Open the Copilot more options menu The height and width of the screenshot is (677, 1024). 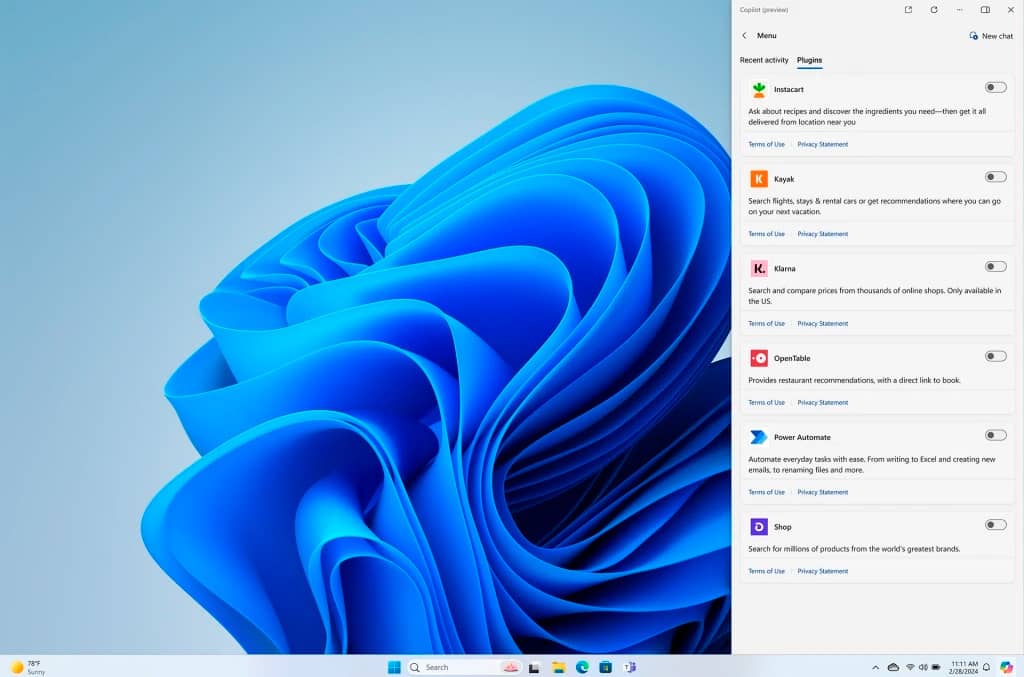960,10
